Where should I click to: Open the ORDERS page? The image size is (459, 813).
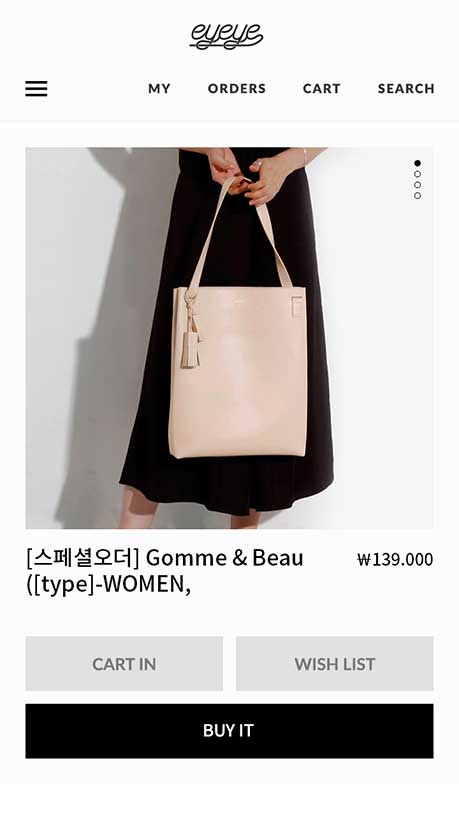pyautogui.click(x=237, y=89)
